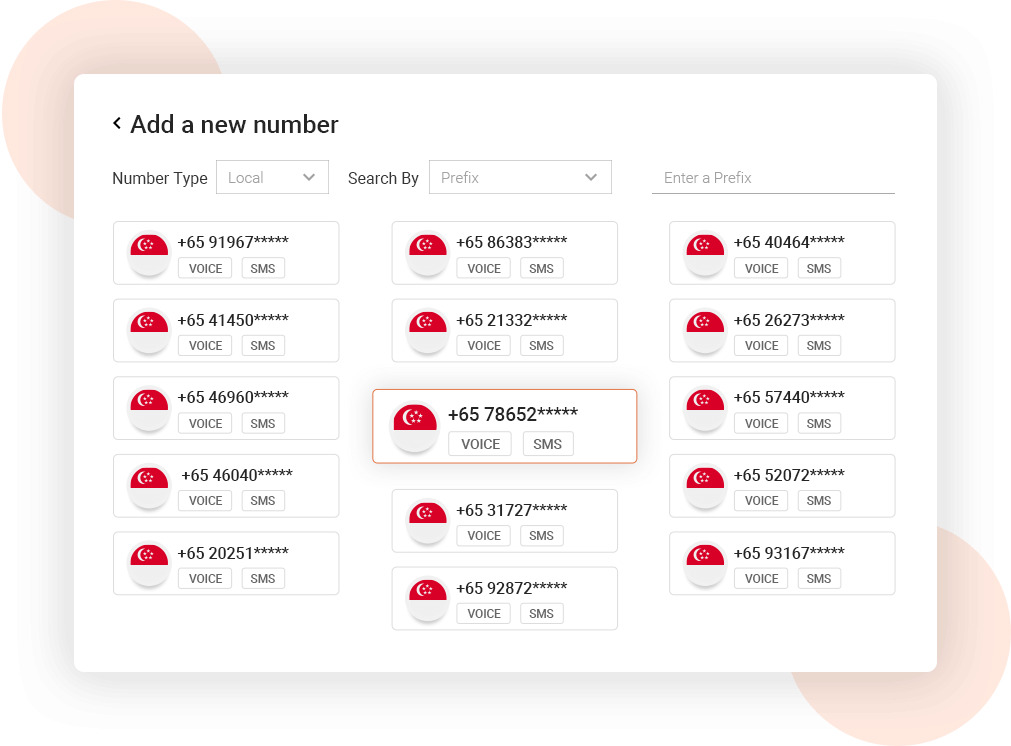1011x746 pixels.
Task: Toggle SMS capability on +65 46960*****
Action: coord(262,423)
